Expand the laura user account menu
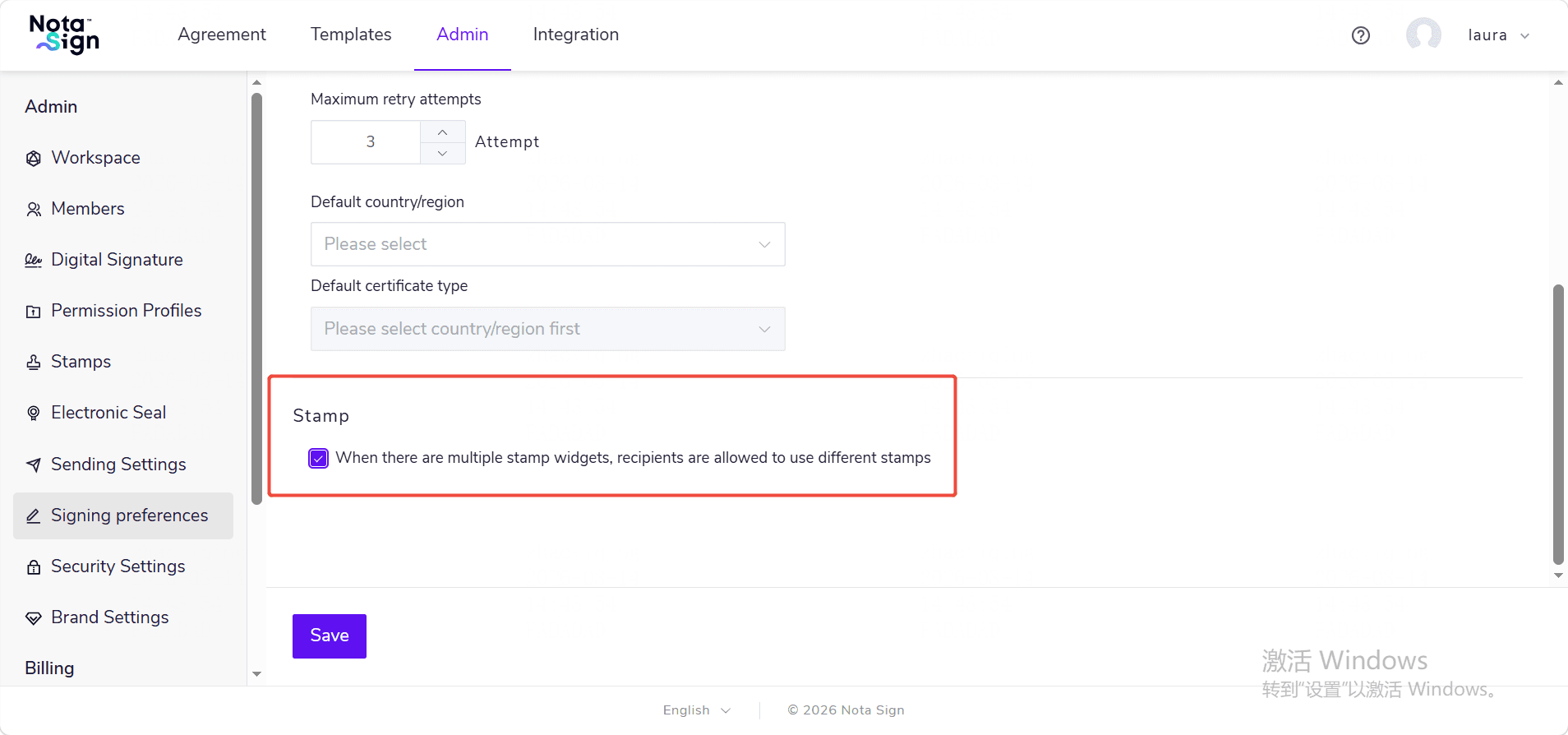The width and height of the screenshot is (1568, 735). [1497, 35]
